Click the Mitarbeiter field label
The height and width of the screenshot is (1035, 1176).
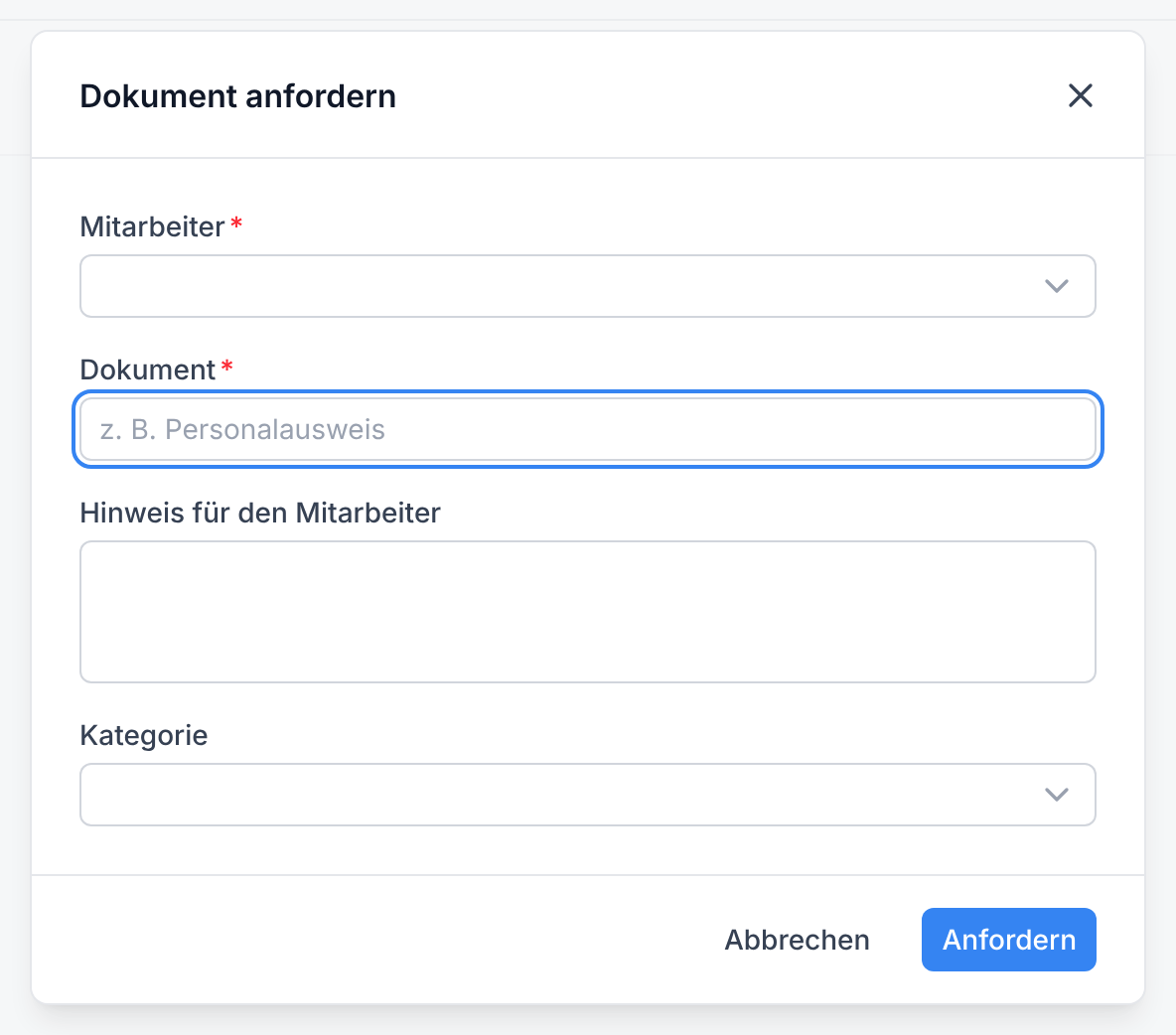(x=152, y=226)
